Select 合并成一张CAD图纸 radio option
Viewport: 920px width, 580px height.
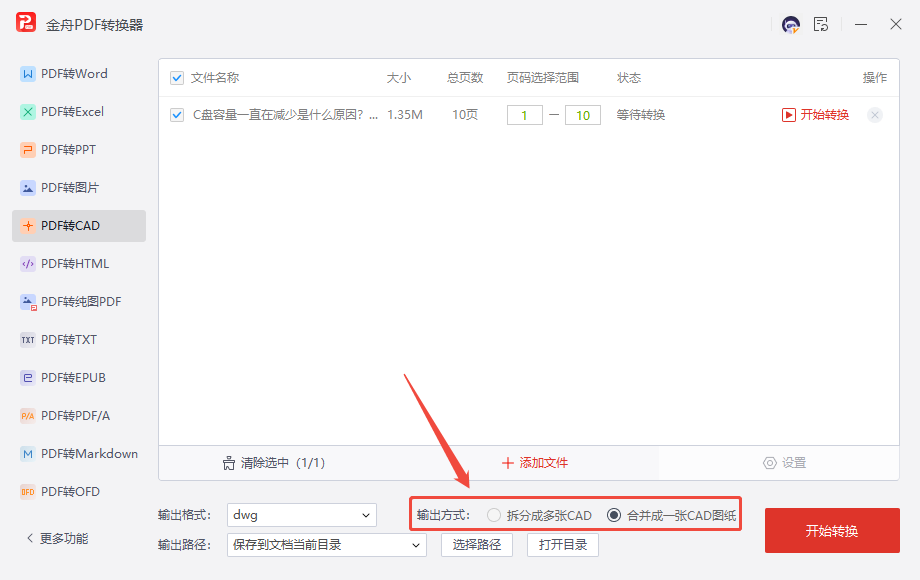[x=614, y=515]
